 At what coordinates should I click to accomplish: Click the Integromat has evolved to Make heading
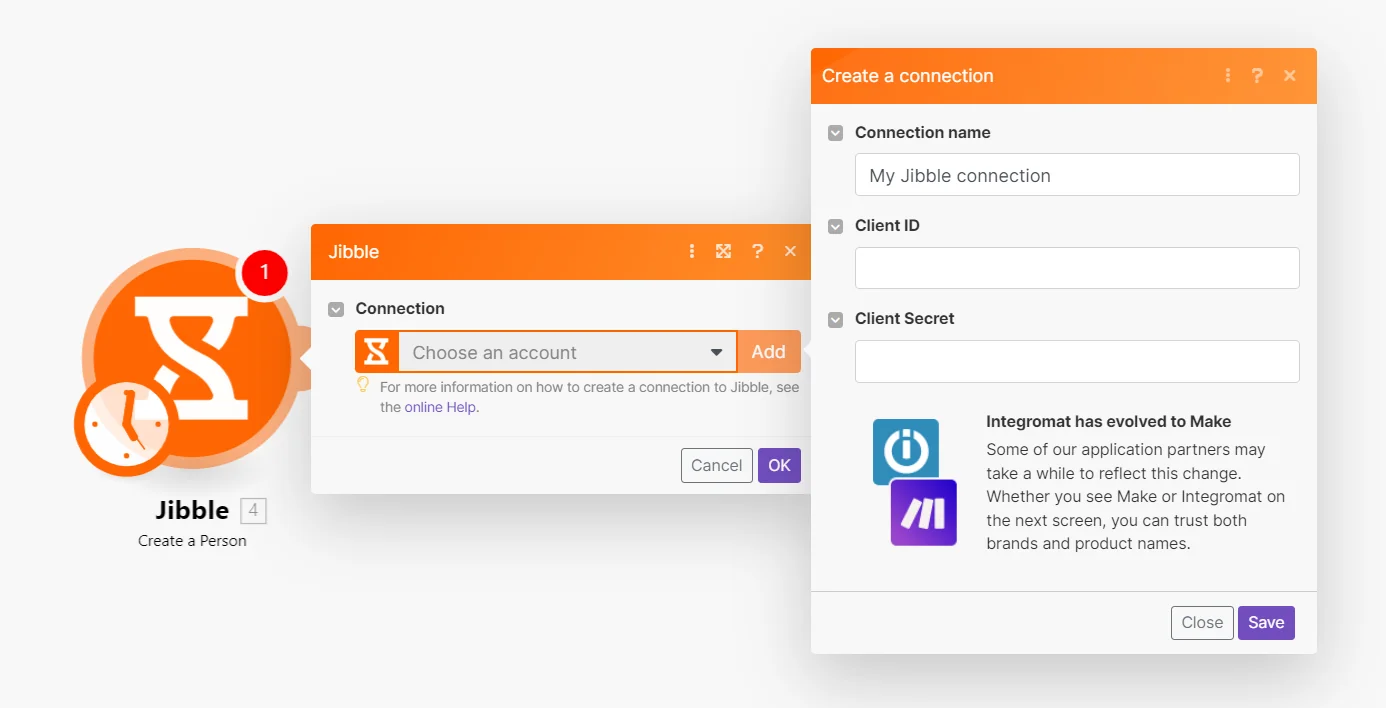[x=1108, y=421]
